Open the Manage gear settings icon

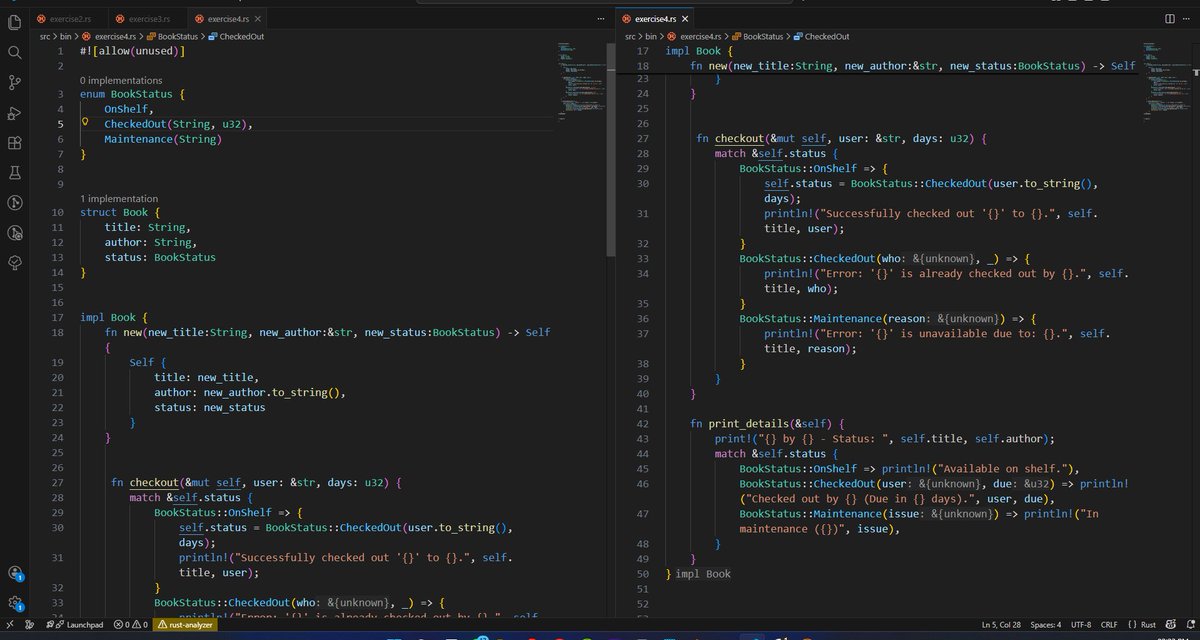pyautogui.click(x=15, y=603)
